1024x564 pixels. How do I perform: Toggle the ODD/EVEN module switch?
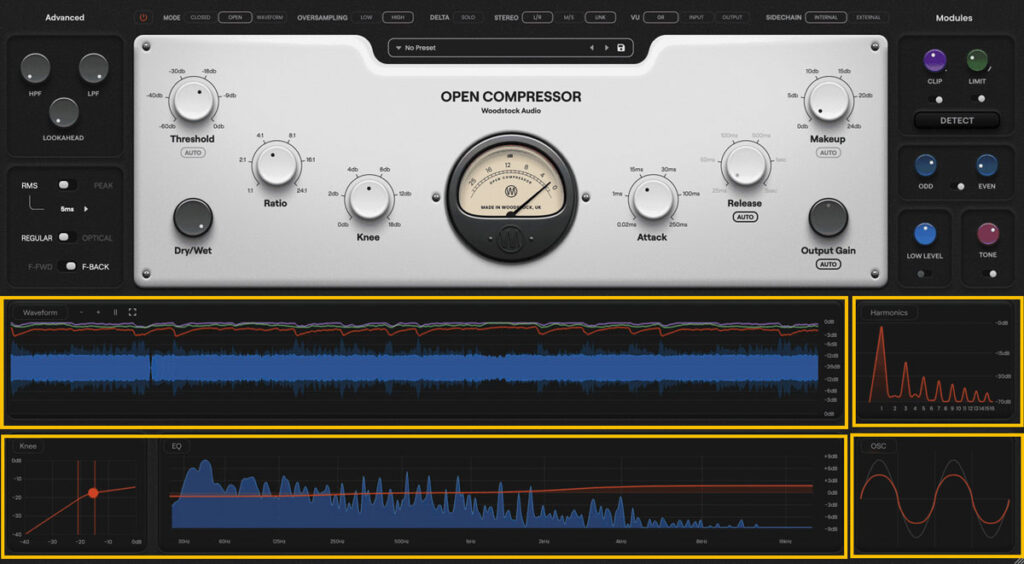tap(957, 186)
